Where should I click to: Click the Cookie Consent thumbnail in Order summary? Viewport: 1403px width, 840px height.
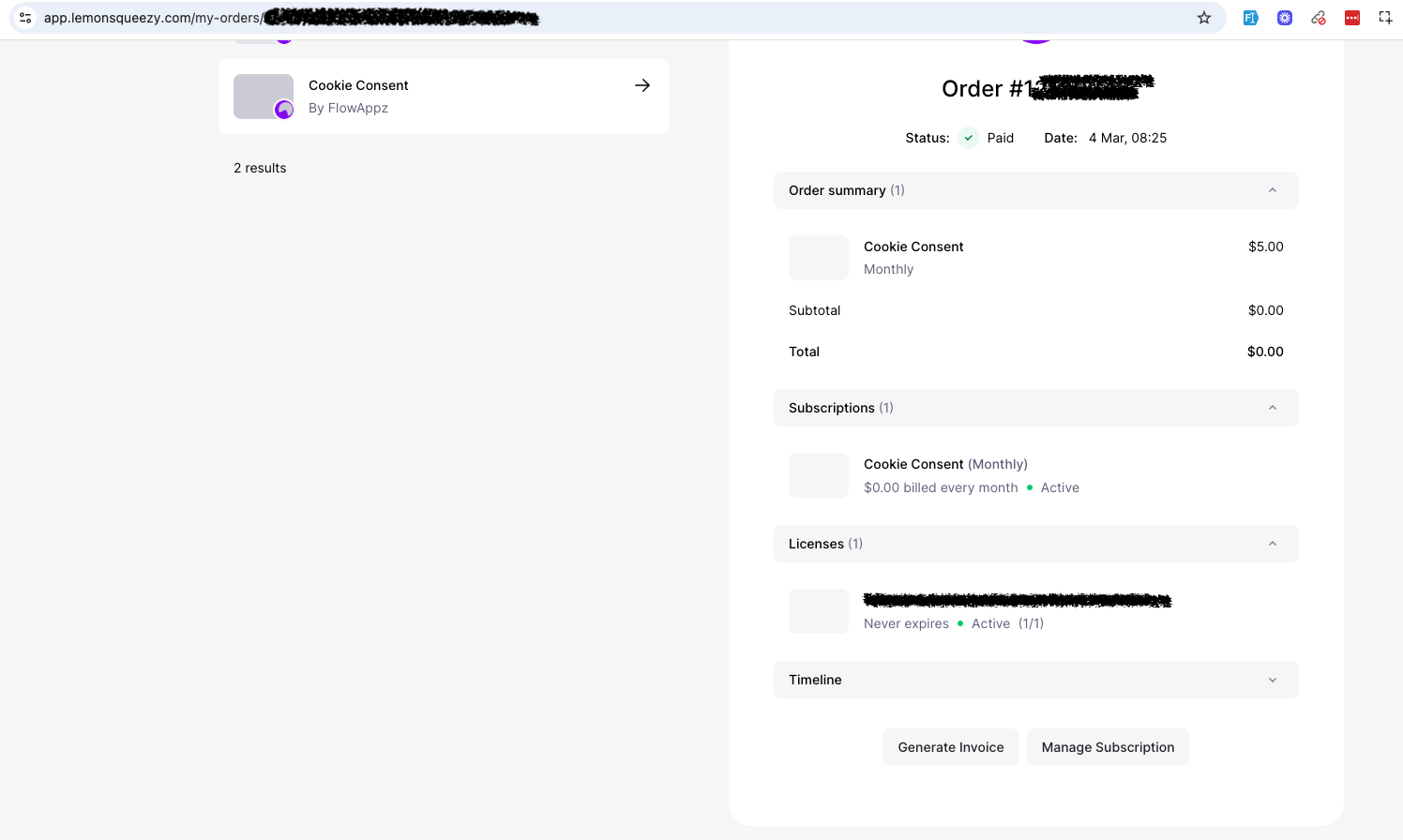point(818,258)
